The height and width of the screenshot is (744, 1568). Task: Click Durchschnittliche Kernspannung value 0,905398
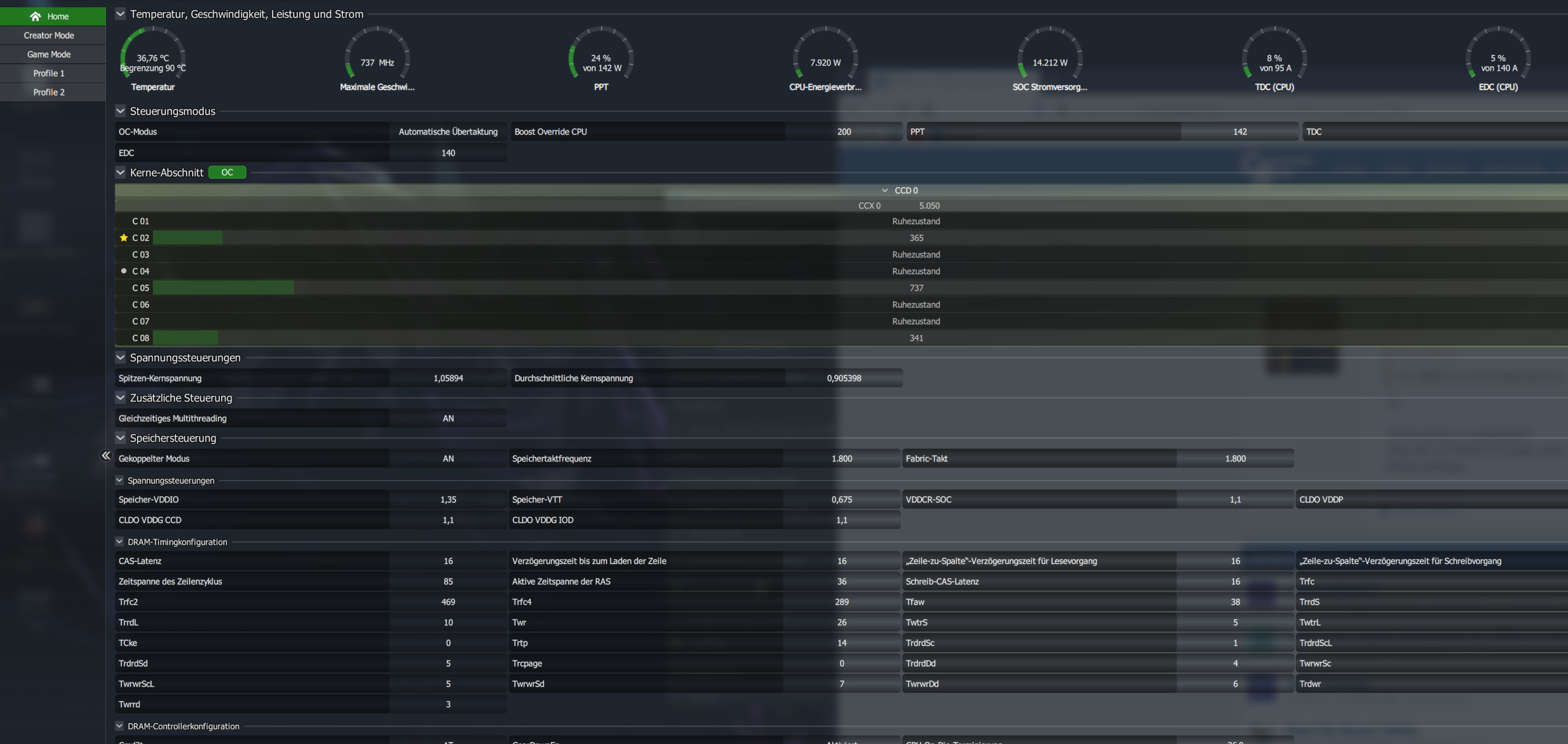point(844,379)
